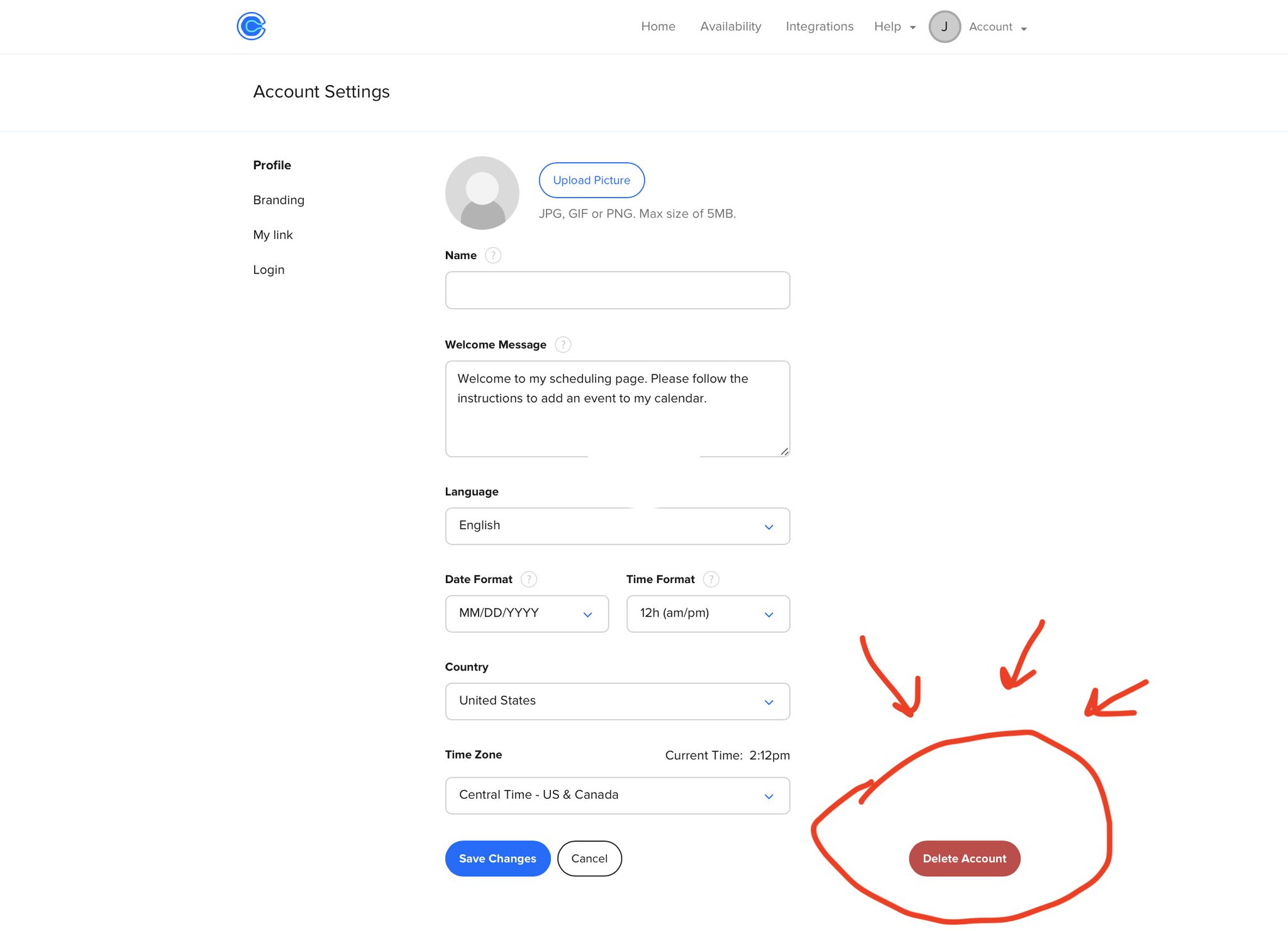
Task: Click the Name field help icon
Action: coord(493,255)
